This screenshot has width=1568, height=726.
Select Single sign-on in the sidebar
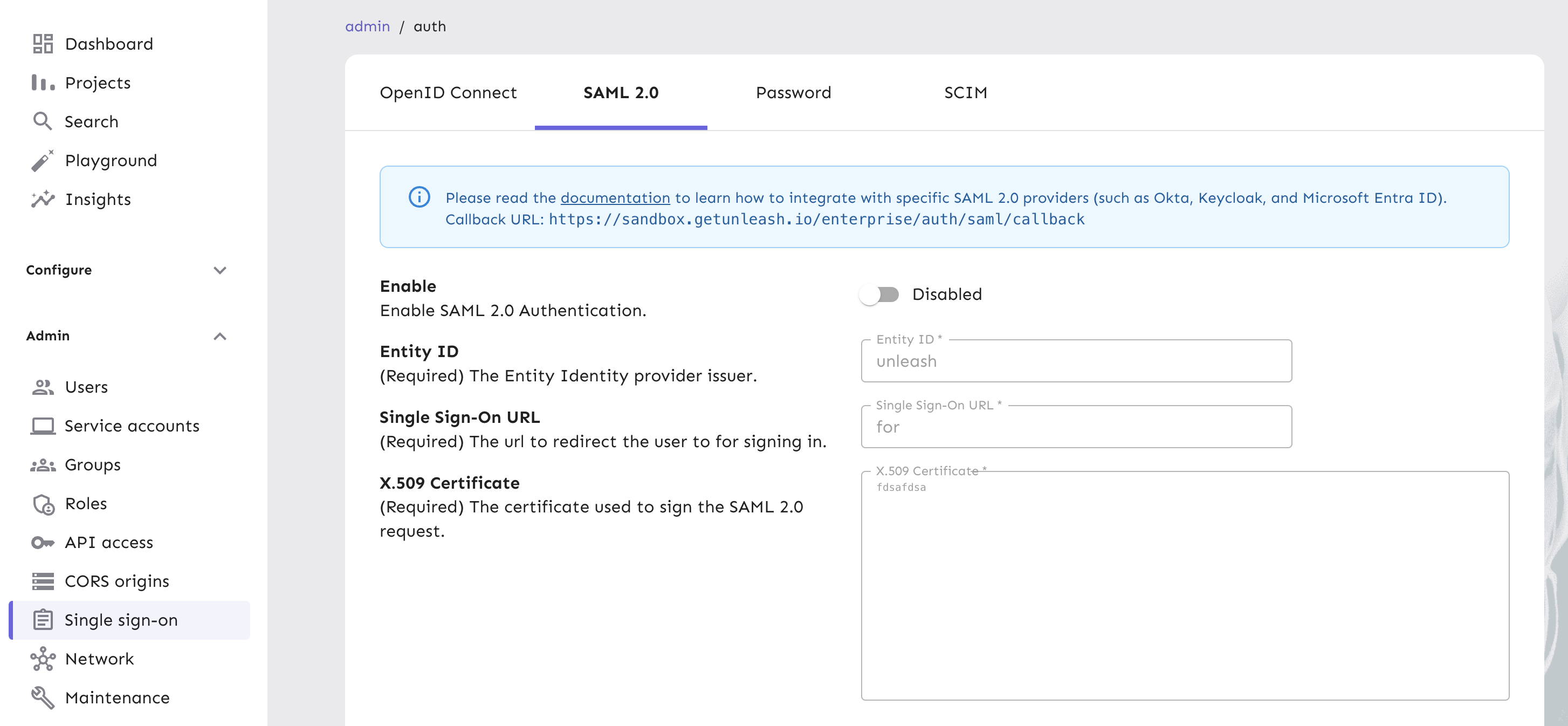pyautogui.click(x=121, y=619)
